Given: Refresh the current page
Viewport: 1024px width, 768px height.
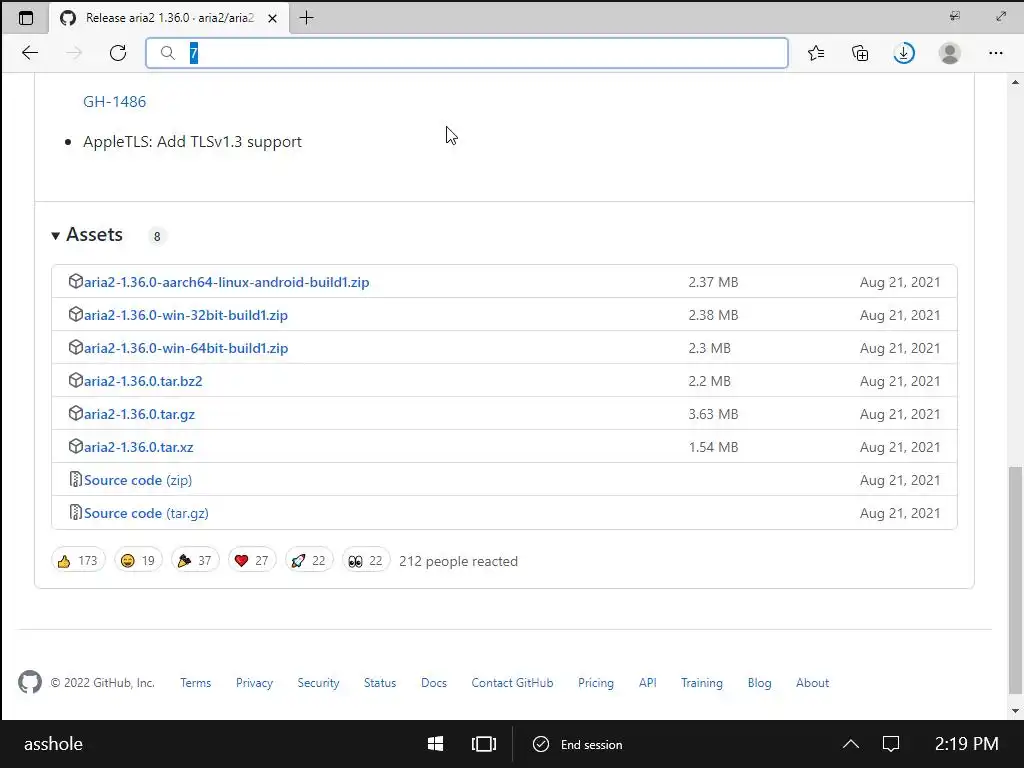Looking at the screenshot, I should point(118,53).
